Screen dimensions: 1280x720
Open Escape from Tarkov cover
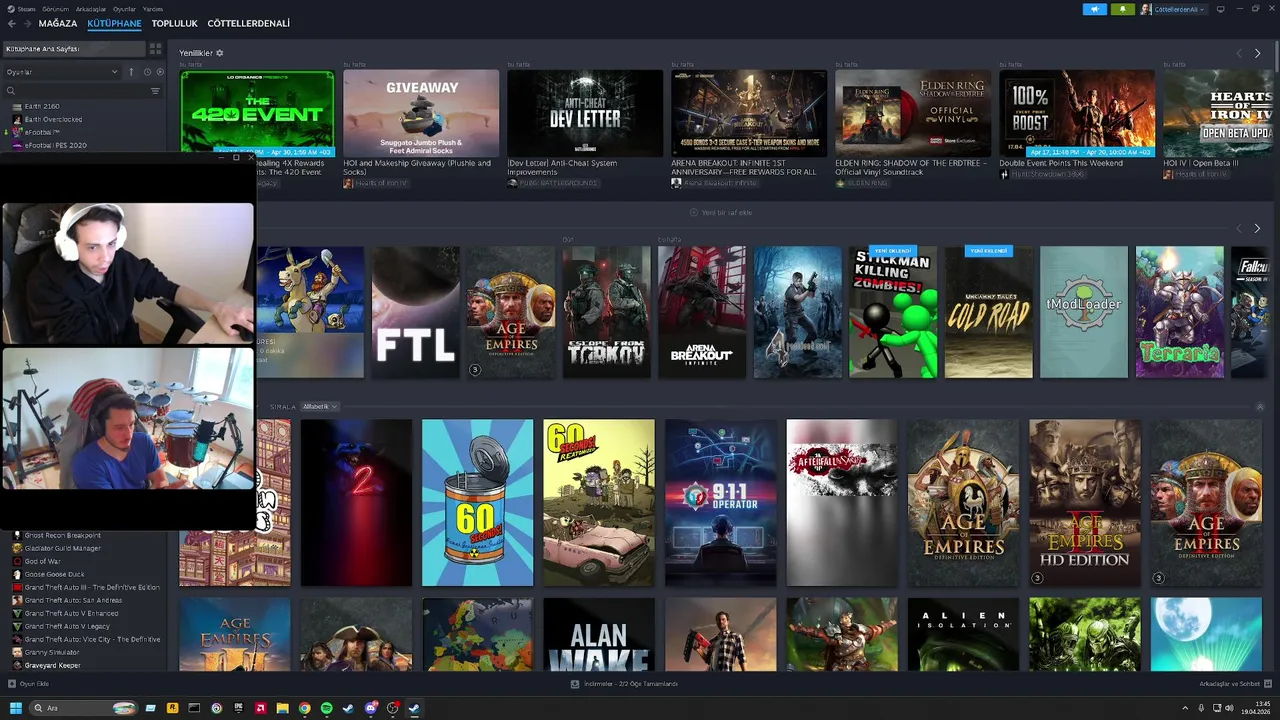pyautogui.click(x=606, y=312)
